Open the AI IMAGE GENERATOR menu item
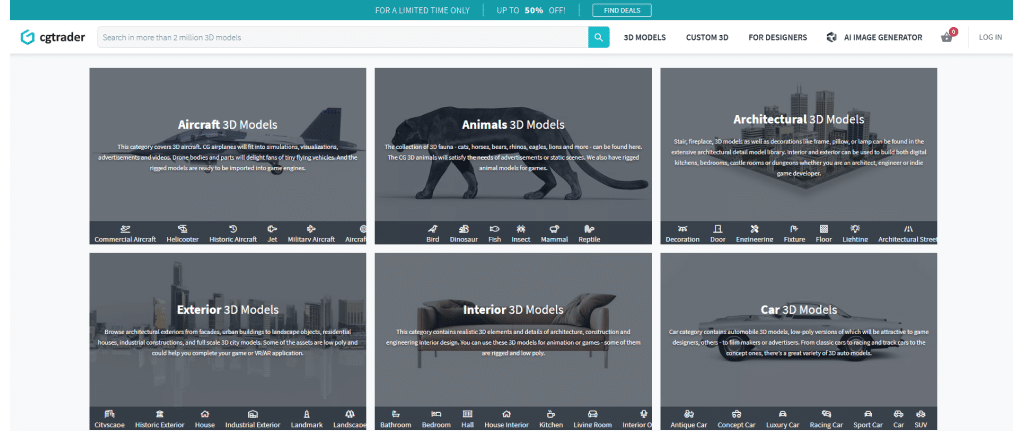The image size is (1024, 431). pos(874,37)
